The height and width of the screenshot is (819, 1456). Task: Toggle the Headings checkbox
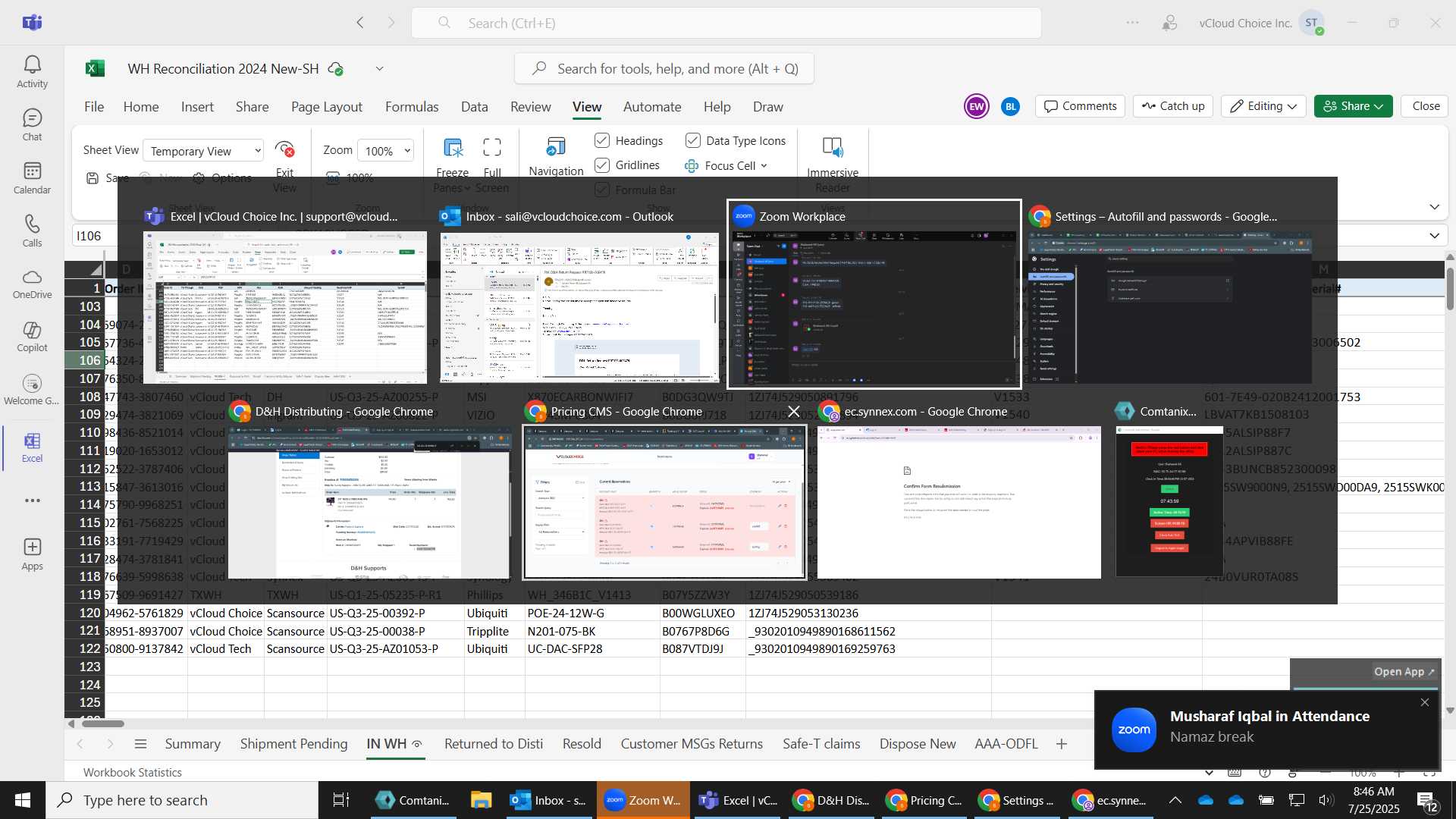point(602,140)
